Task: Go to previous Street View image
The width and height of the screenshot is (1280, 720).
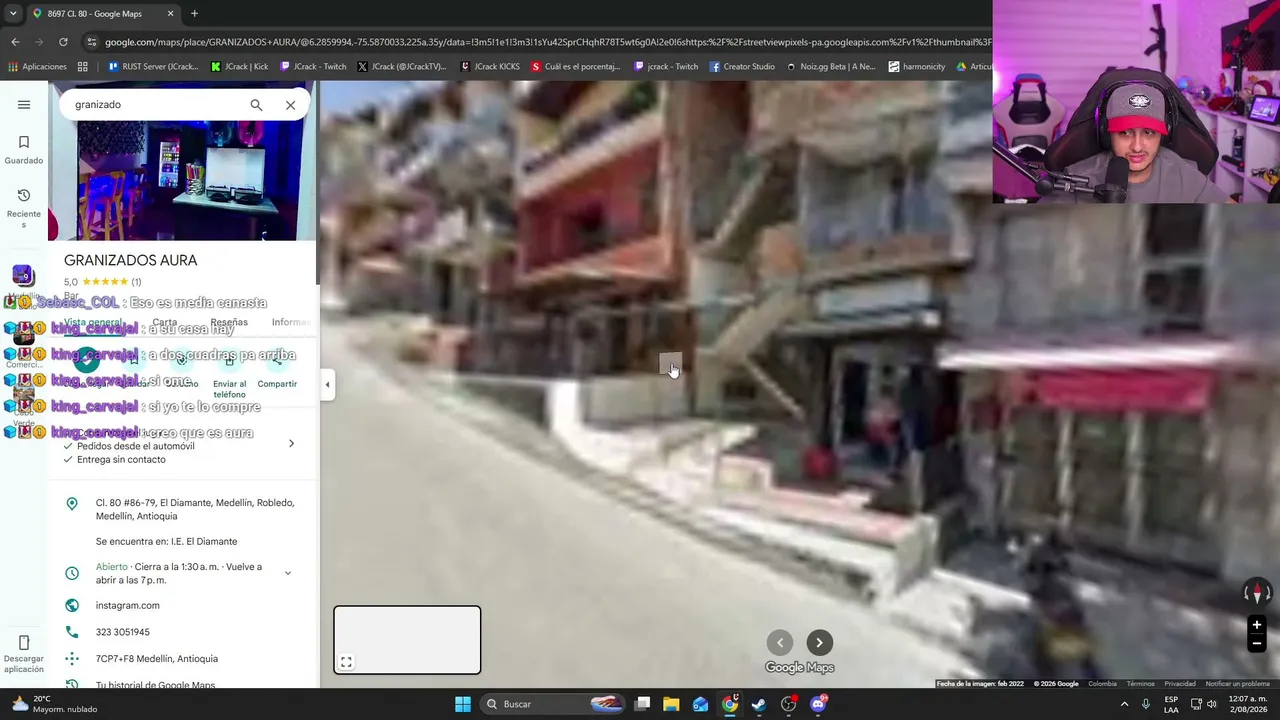Action: (780, 643)
